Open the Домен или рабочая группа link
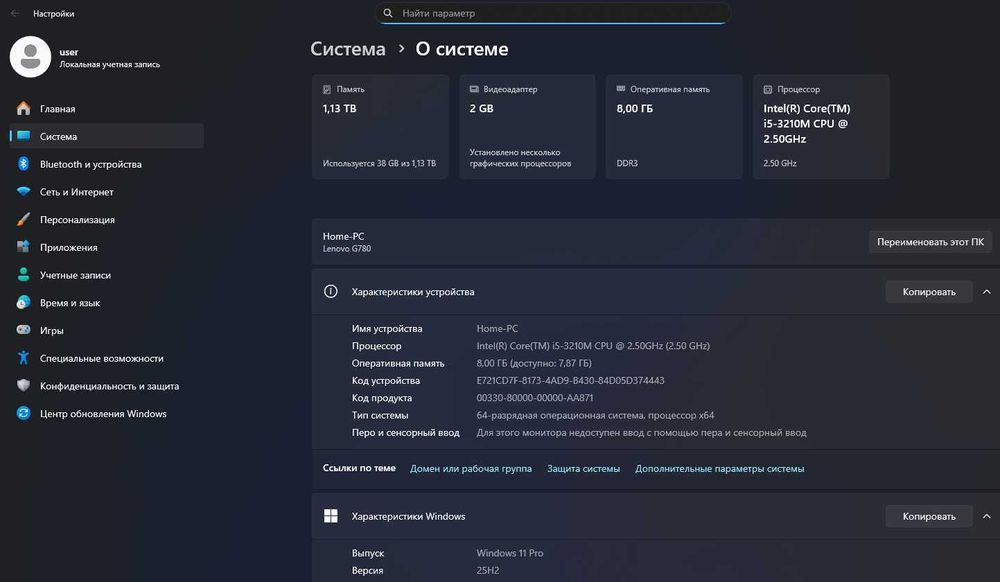Viewport: 1000px width, 582px height. coord(471,468)
